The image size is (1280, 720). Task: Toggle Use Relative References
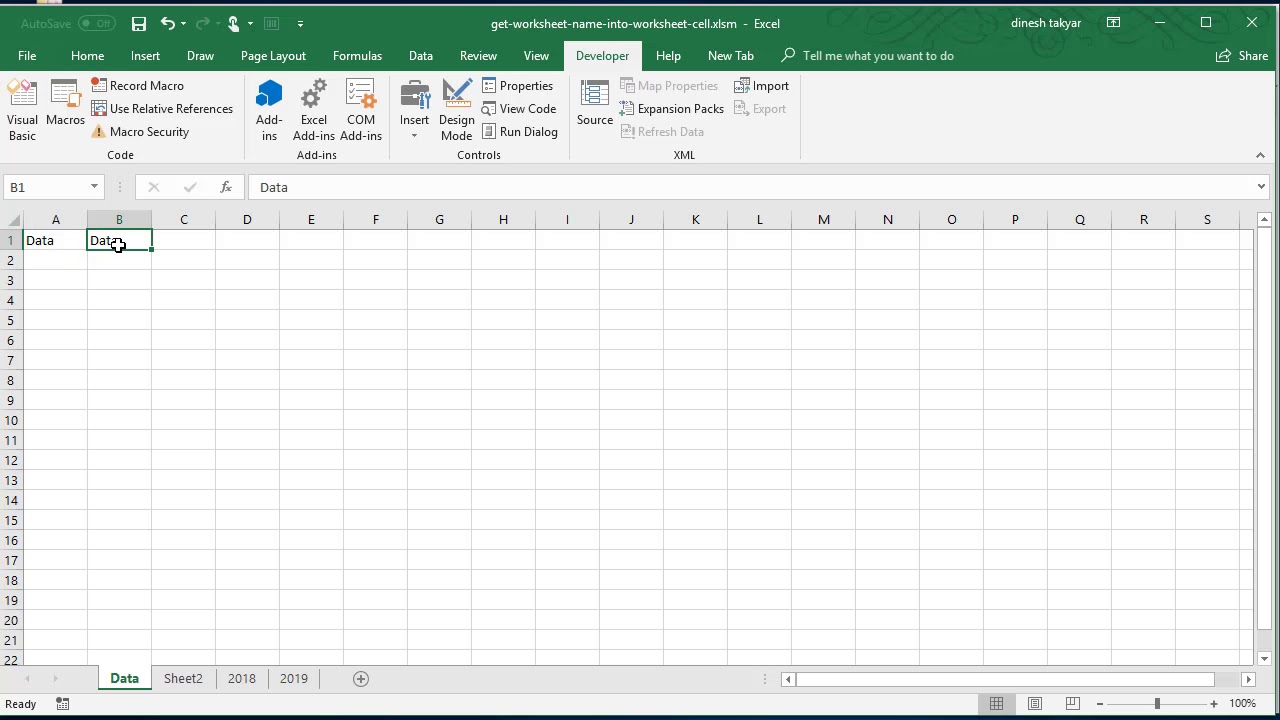pyautogui.click(x=162, y=109)
